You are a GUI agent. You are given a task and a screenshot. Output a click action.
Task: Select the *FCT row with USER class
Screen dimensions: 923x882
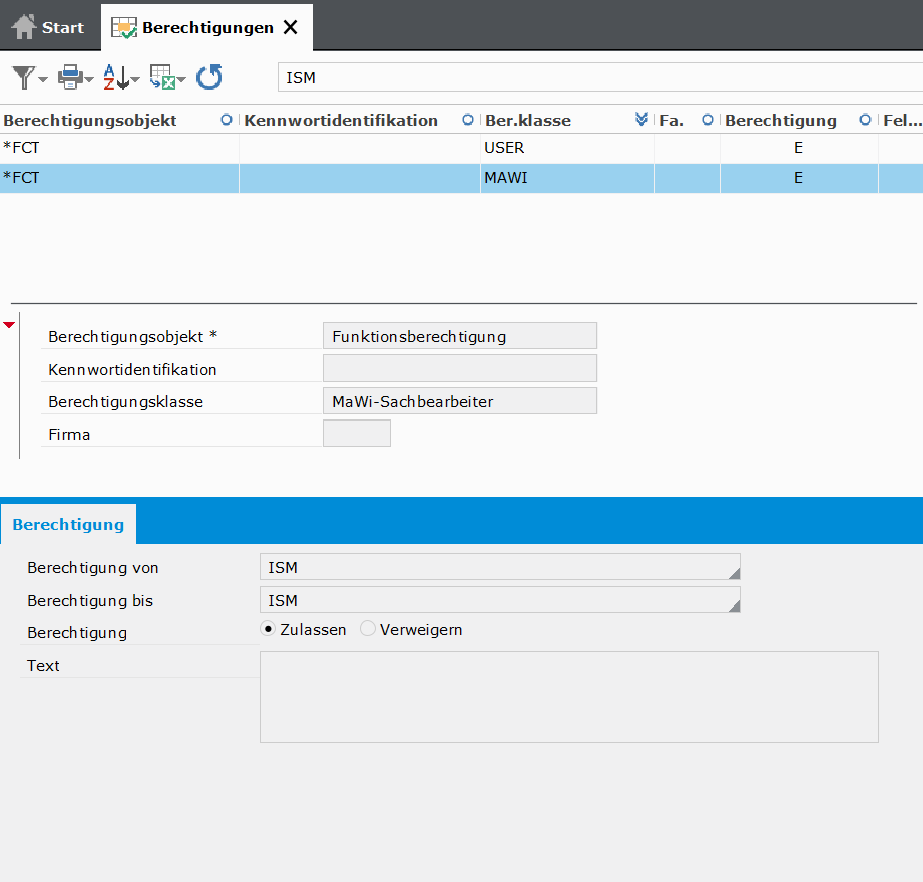[462, 148]
